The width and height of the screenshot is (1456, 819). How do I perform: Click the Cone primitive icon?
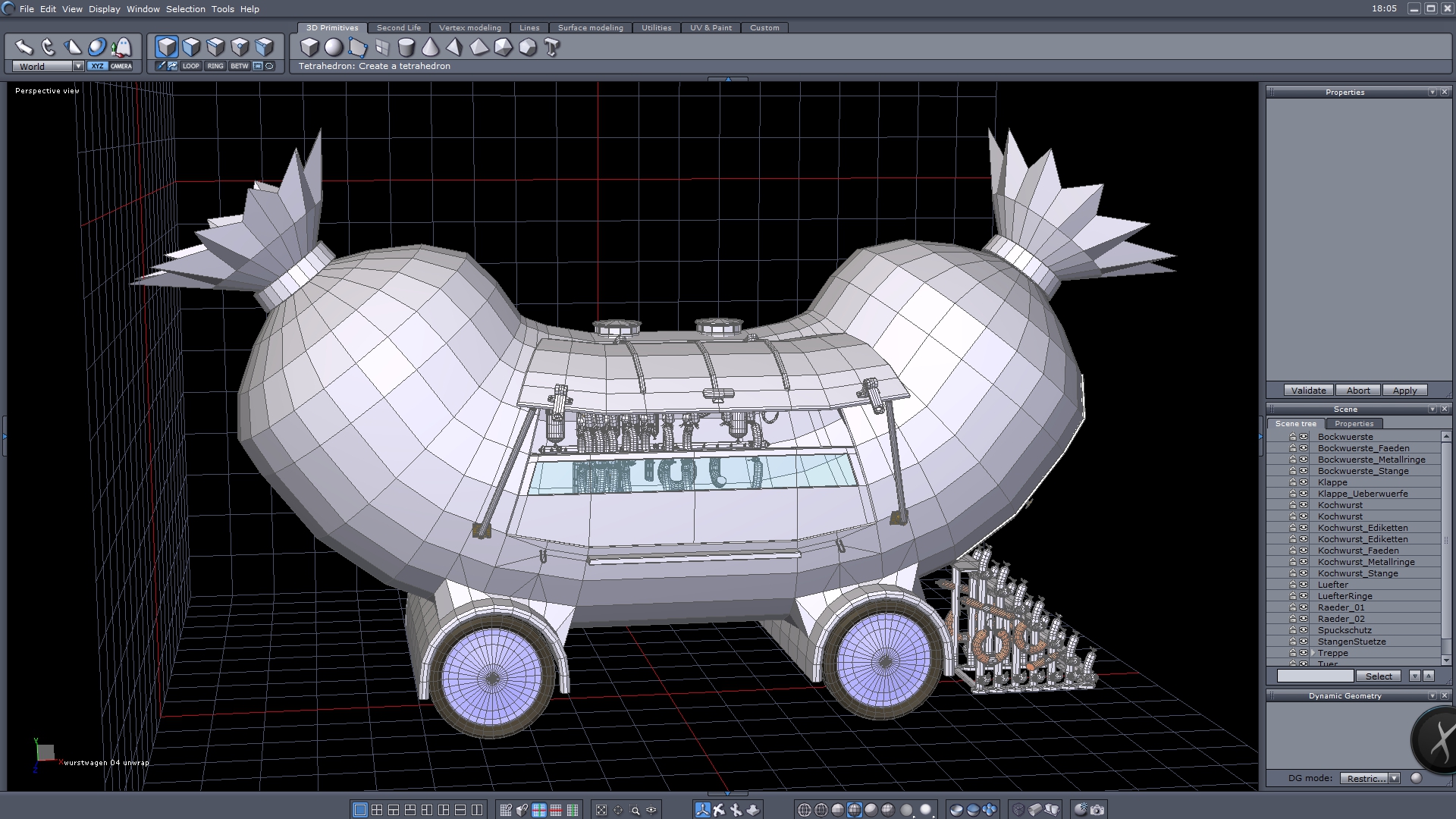(x=430, y=48)
